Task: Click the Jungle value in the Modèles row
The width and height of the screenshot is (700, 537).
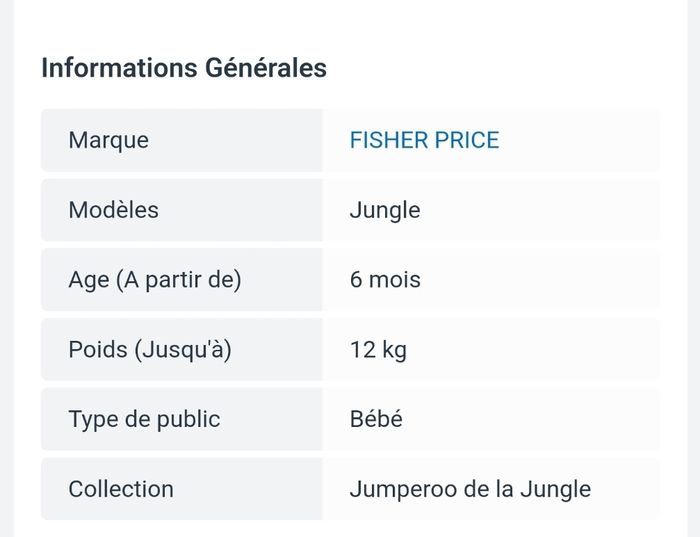Action: point(385,210)
